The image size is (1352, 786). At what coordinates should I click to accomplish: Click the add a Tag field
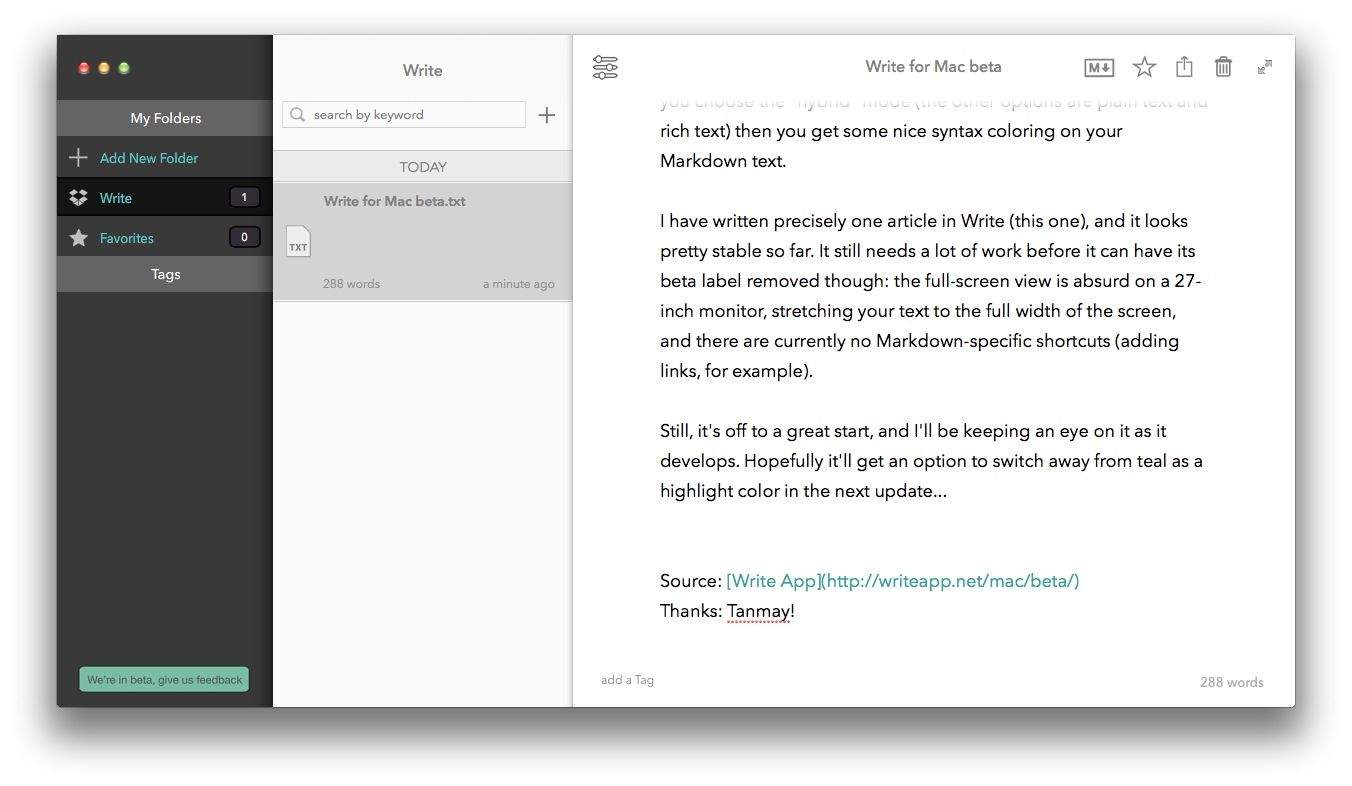627,680
